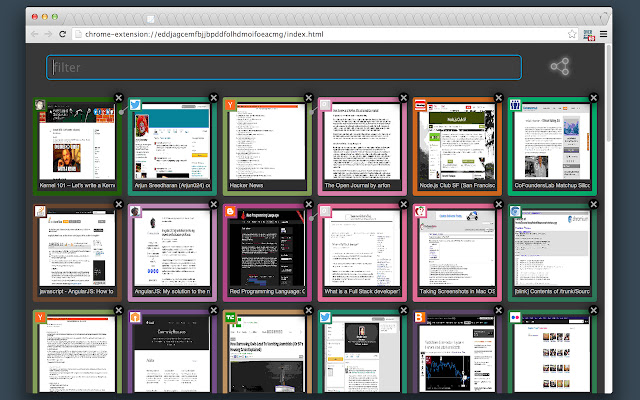640x400 pixels.
Task: Click the TechCrunch favicon on bottom-row tile
Action: pos(230,317)
